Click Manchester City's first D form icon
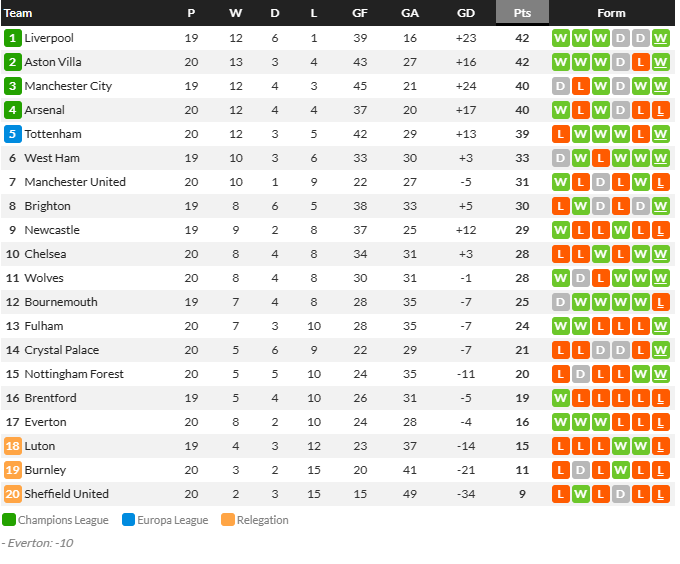The height and width of the screenshot is (564, 680). 561,86
